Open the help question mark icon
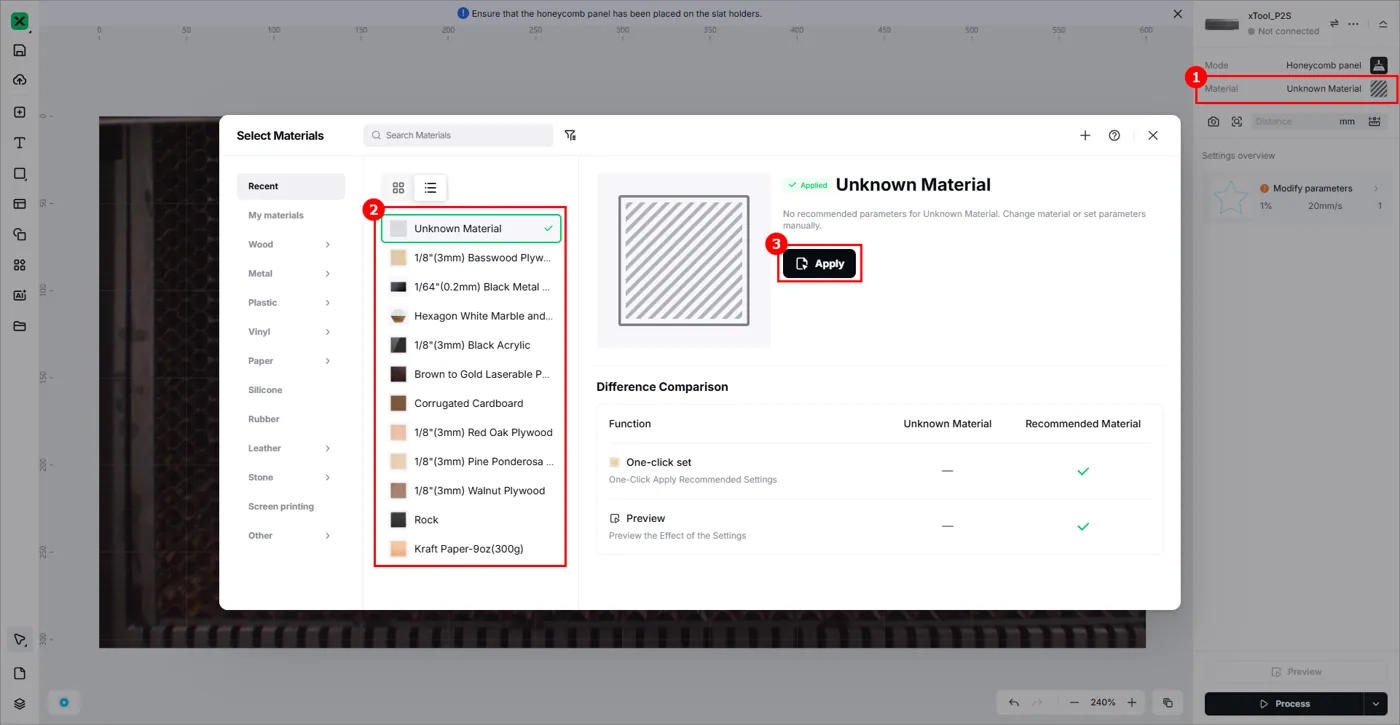 point(1114,135)
